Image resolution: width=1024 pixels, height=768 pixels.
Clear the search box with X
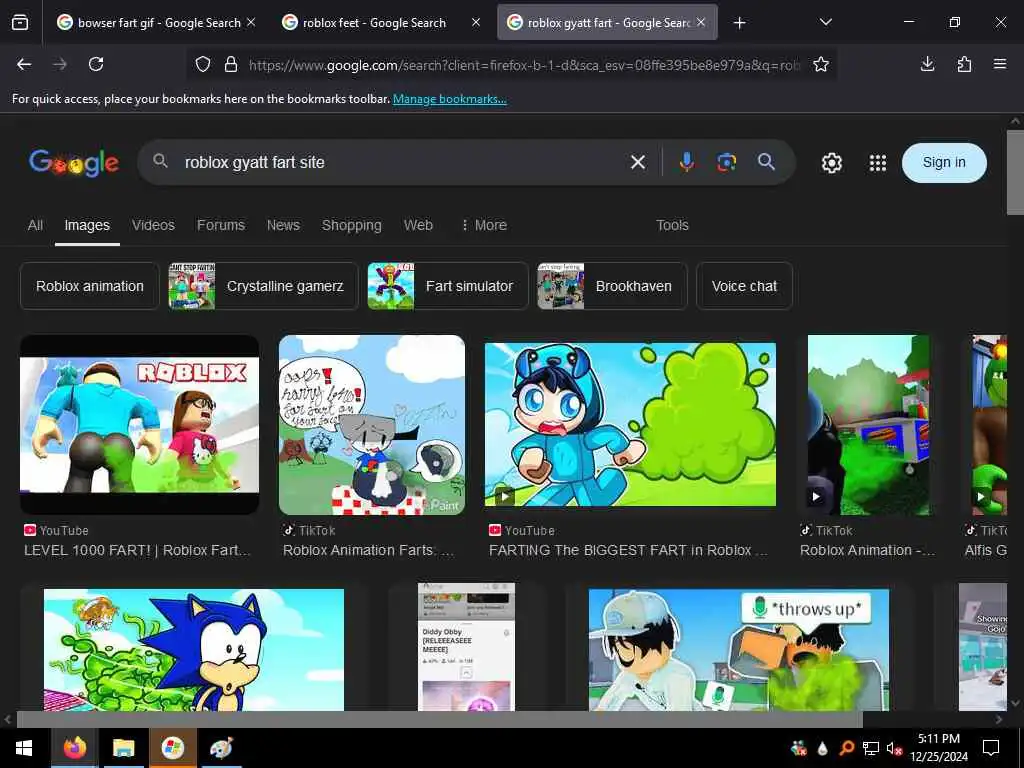pyautogui.click(x=638, y=162)
